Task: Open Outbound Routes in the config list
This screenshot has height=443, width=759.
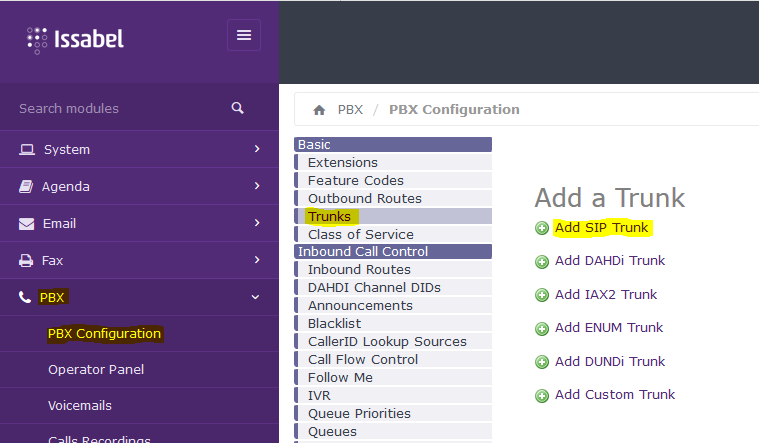Action: click(364, 199)
